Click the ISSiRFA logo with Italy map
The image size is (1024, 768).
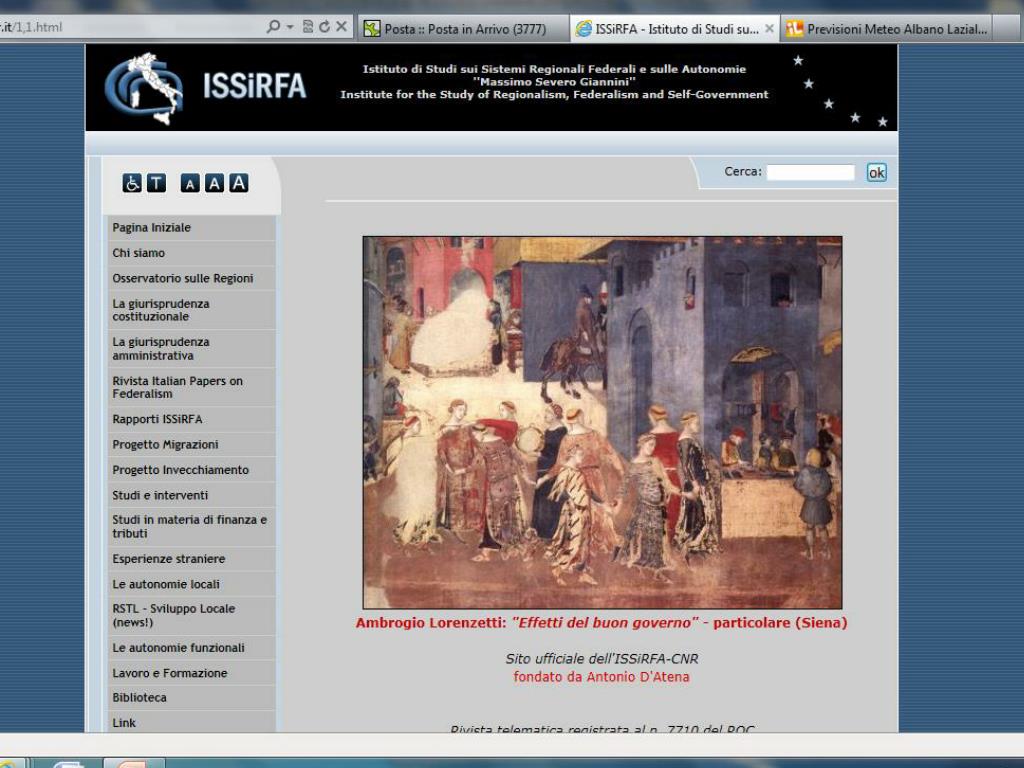pyautogui.click(x=144, y=88)
